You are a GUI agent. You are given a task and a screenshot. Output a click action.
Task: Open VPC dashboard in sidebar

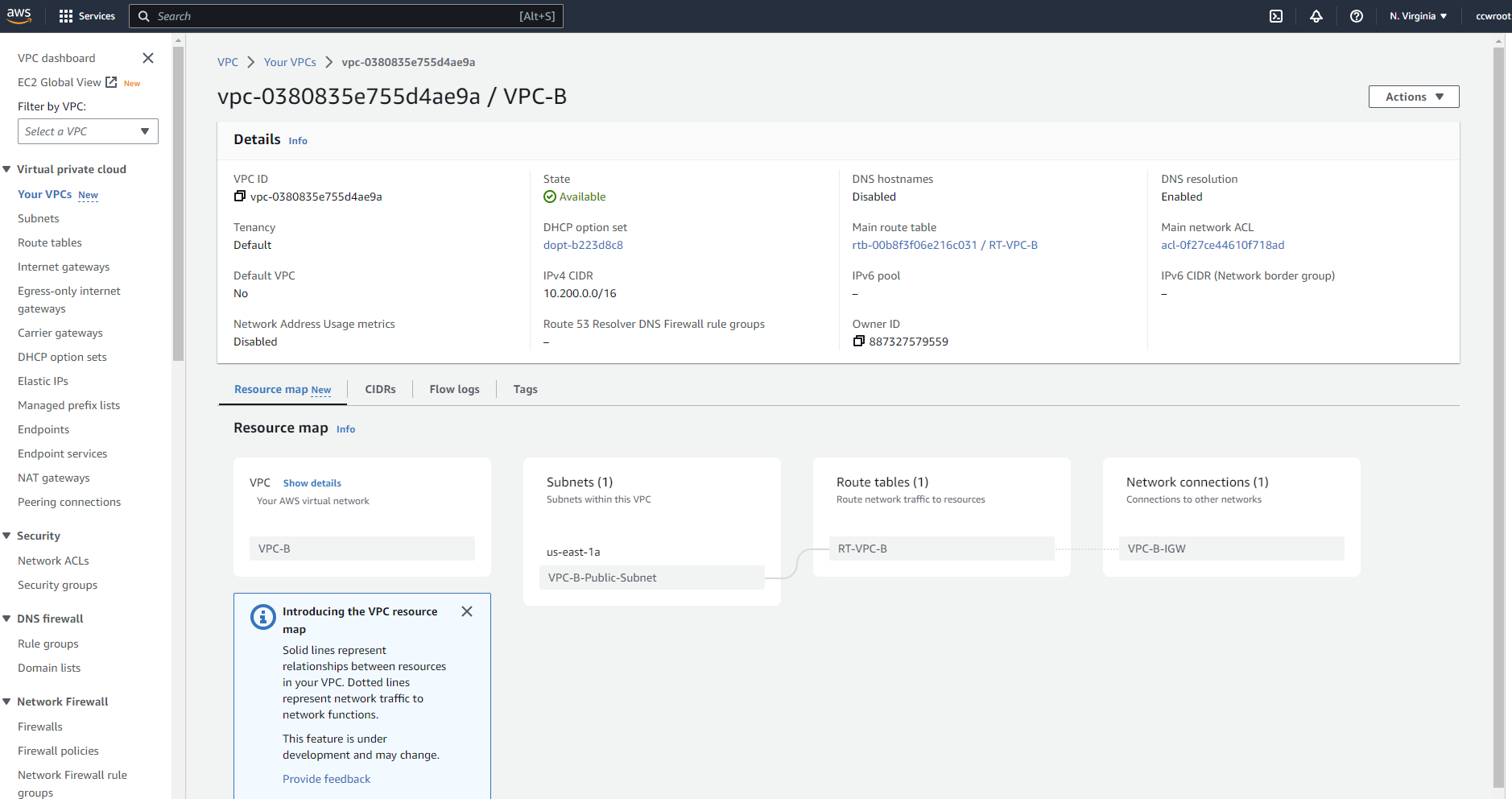[56, 58]
